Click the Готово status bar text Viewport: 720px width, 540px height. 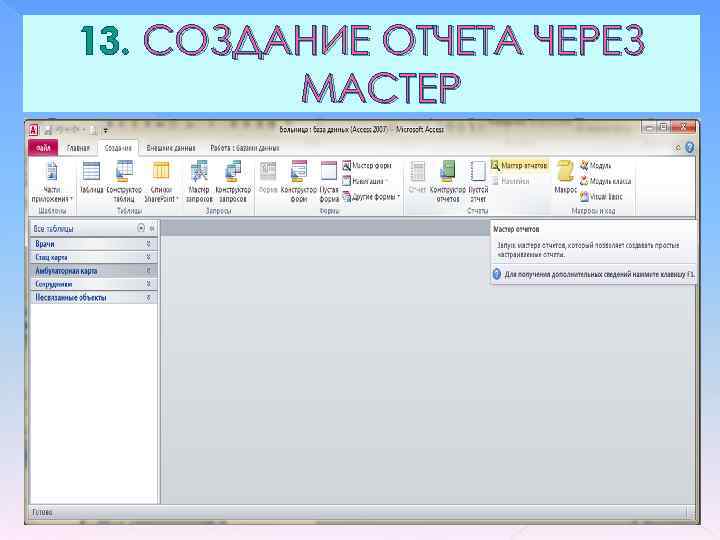(42, 512)
